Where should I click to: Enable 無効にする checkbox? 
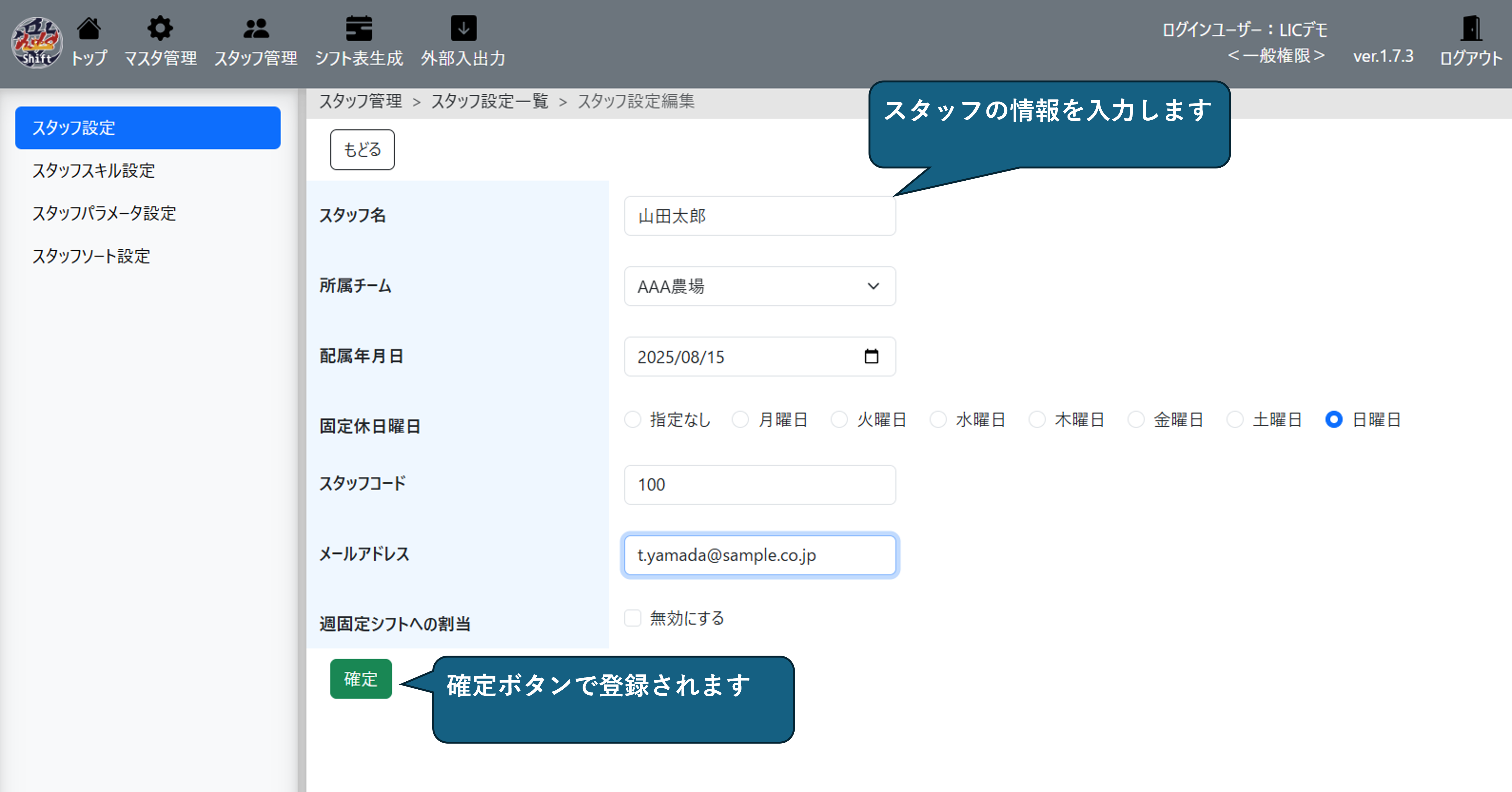point(633,618)
